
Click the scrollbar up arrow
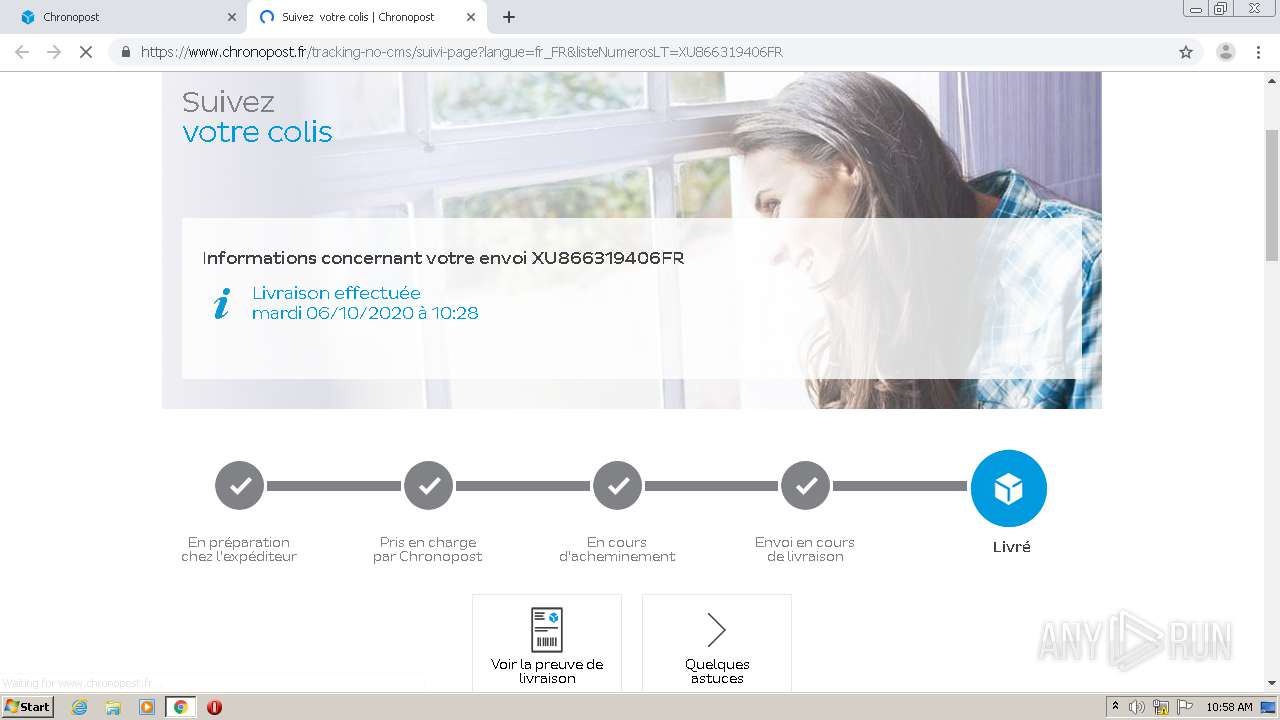click(1272, 81)
